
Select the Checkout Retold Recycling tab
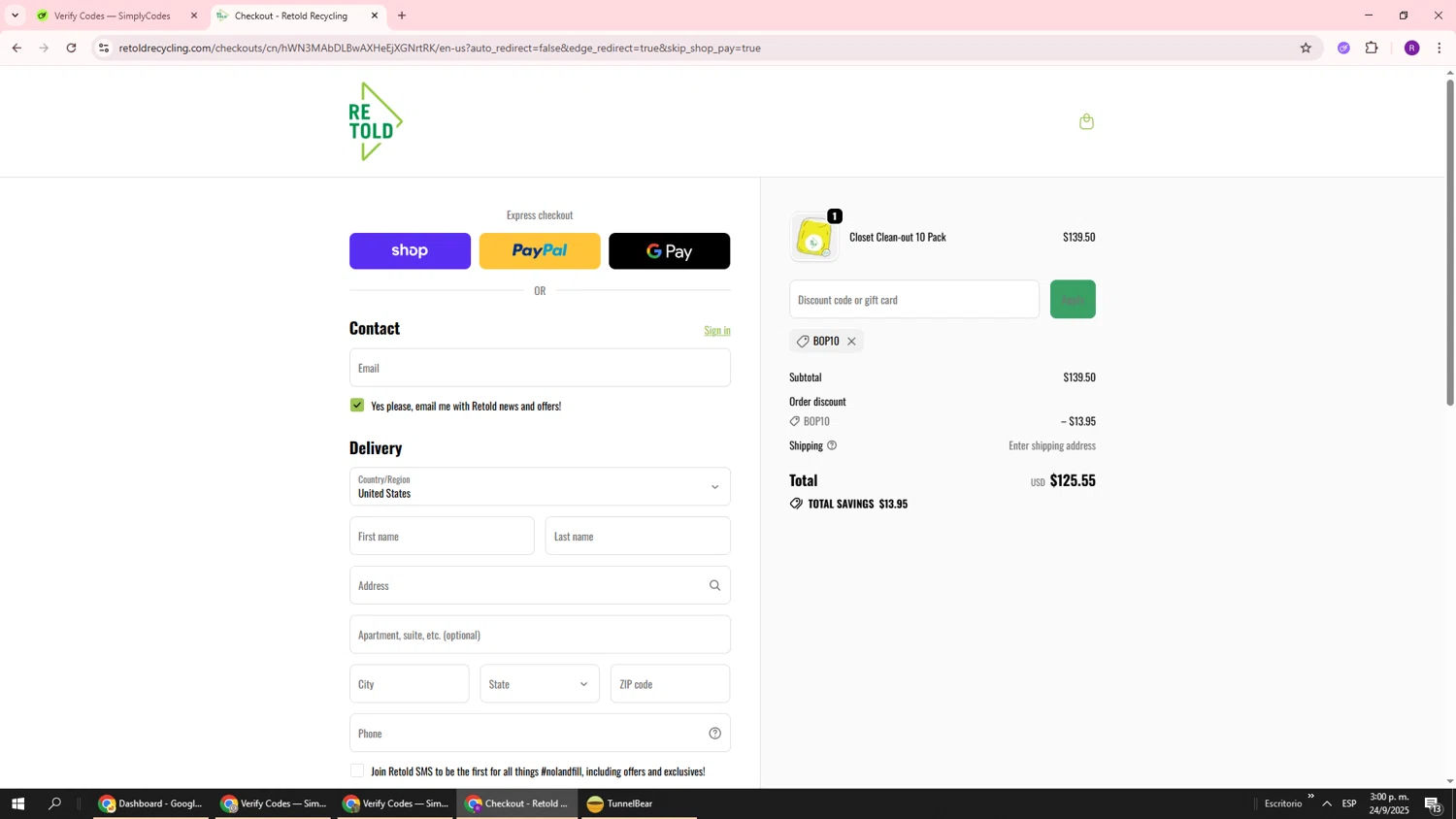(291, 16)
